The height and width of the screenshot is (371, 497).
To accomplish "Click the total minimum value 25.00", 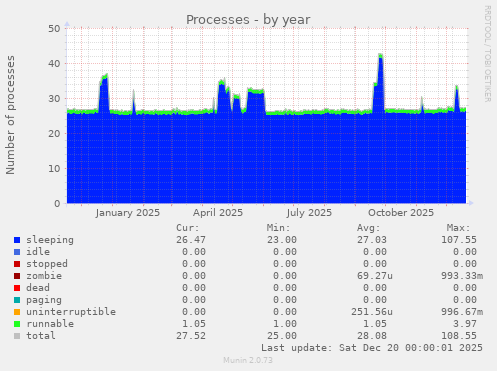I will (282, 336).
